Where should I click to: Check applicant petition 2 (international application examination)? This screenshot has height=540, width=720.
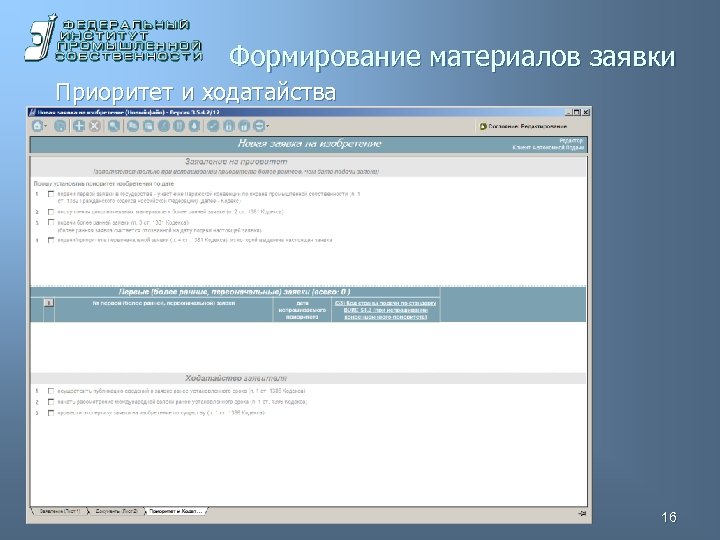tap(51, 402)
